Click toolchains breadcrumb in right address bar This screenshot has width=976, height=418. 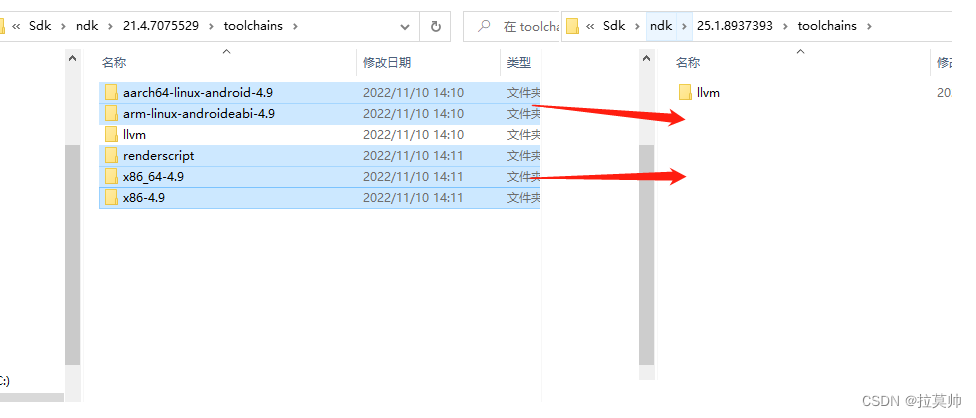827,26
